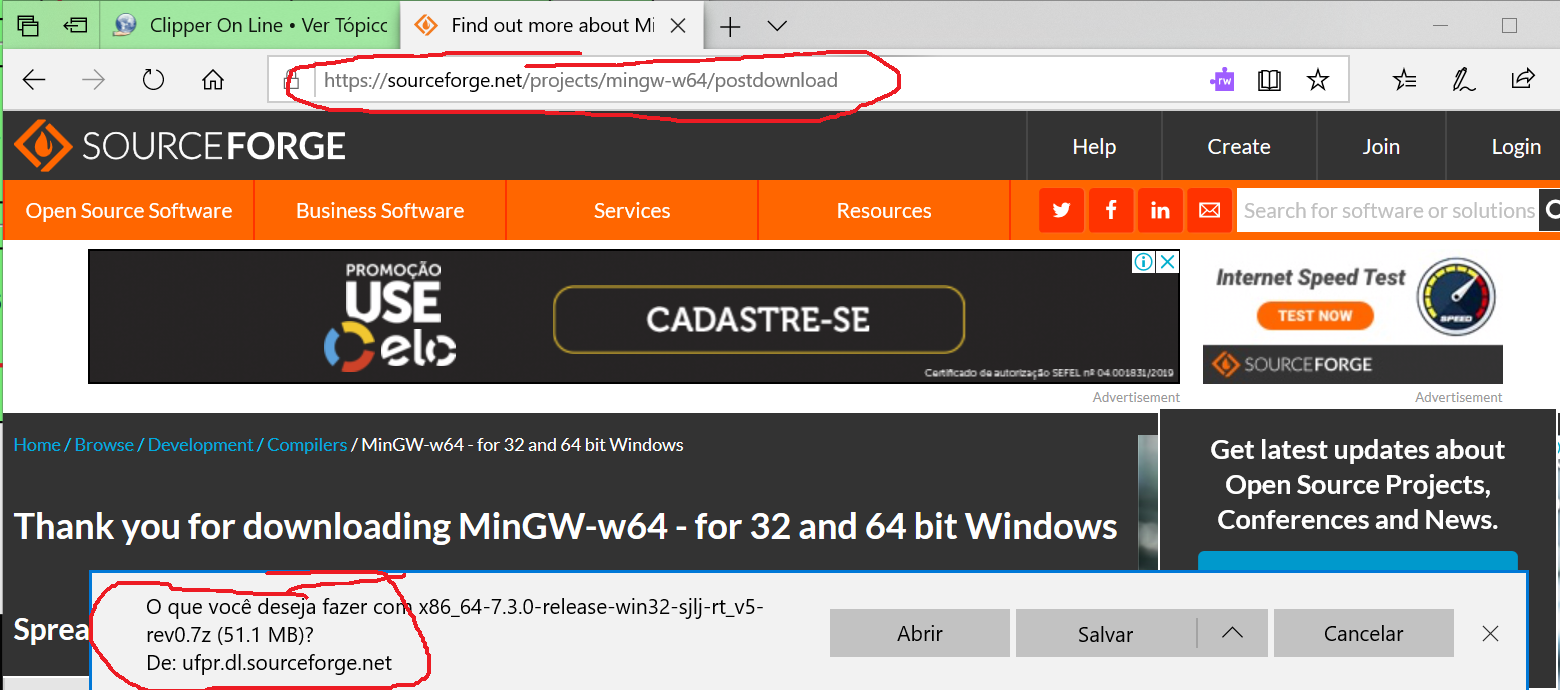Refresh the current page
1560x690 pixels.
coord(153,80)
